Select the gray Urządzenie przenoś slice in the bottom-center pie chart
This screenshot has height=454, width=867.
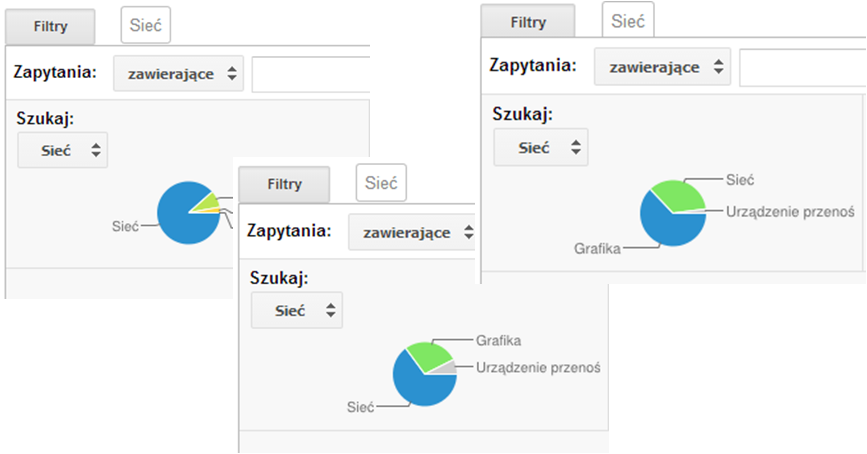(x=449, y=368)
